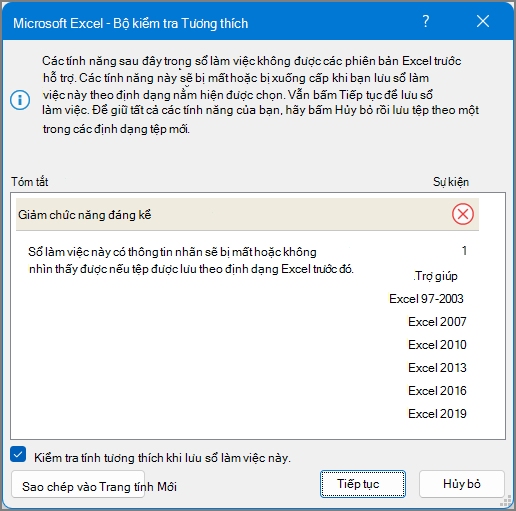Click the event count number 1
Viewport: 516px width, 511px height.
(x=464, y=250)
